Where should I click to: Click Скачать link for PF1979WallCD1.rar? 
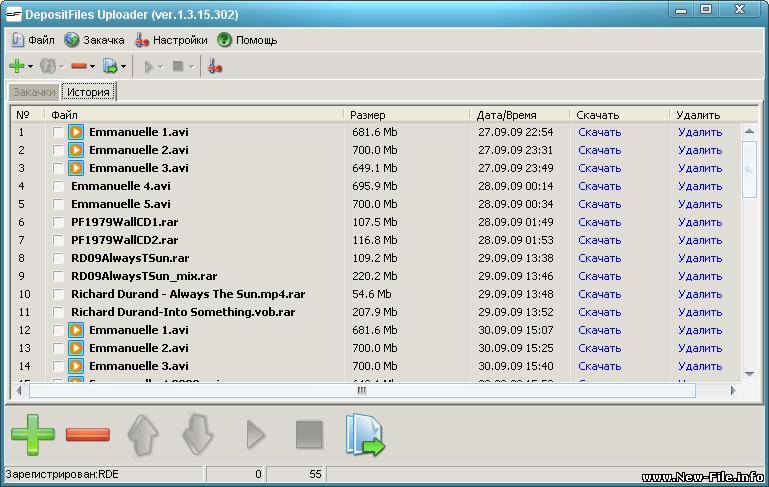point(599,222)
